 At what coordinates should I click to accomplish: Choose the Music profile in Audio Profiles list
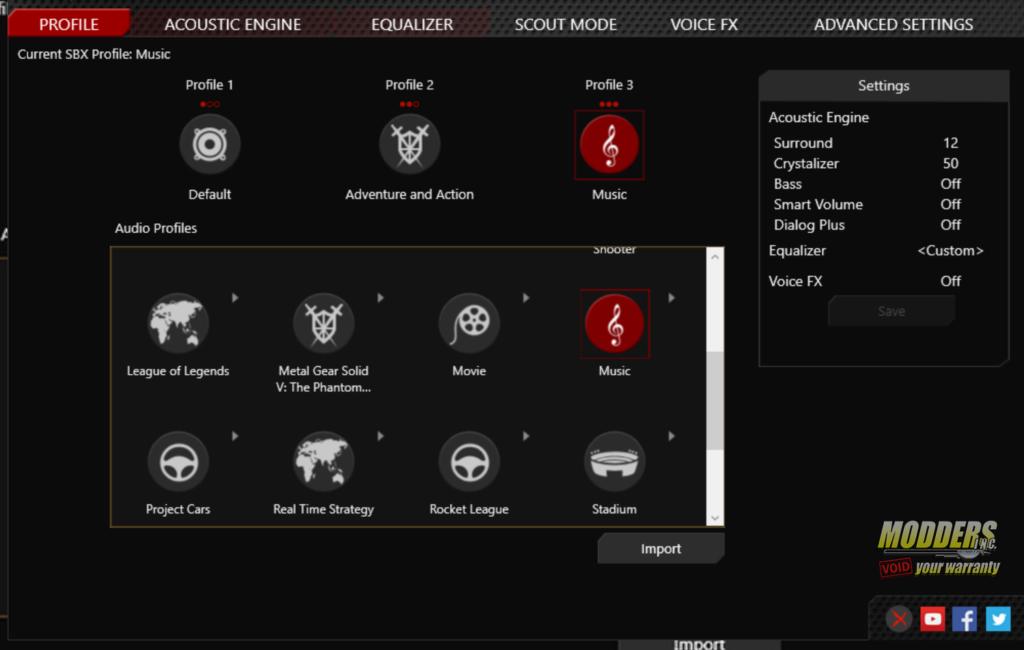coord(615,323)
